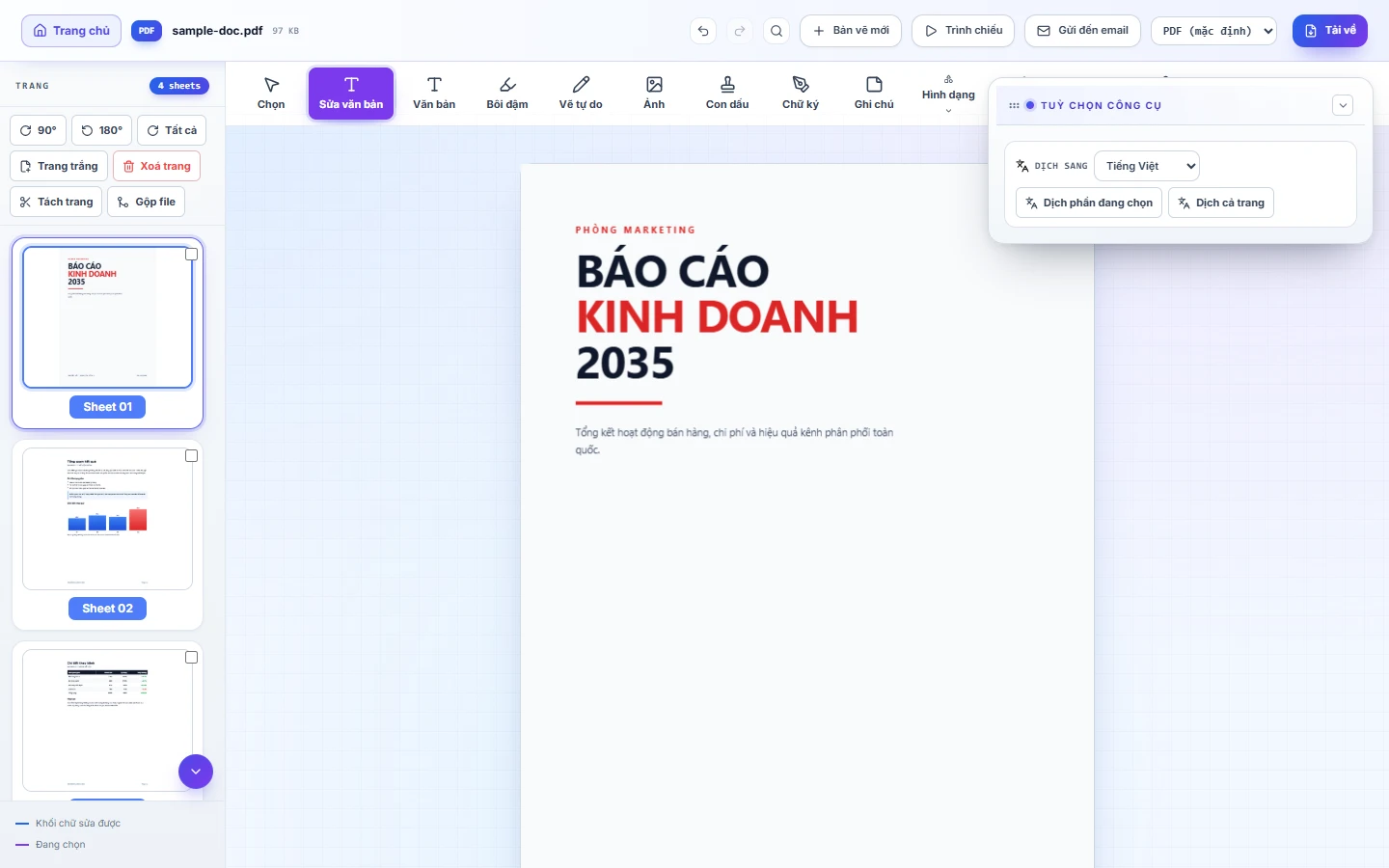Screen dimensions: 1389x868
Task: Open the third page thumbnail with table
Action: click(x=107, y=720)
